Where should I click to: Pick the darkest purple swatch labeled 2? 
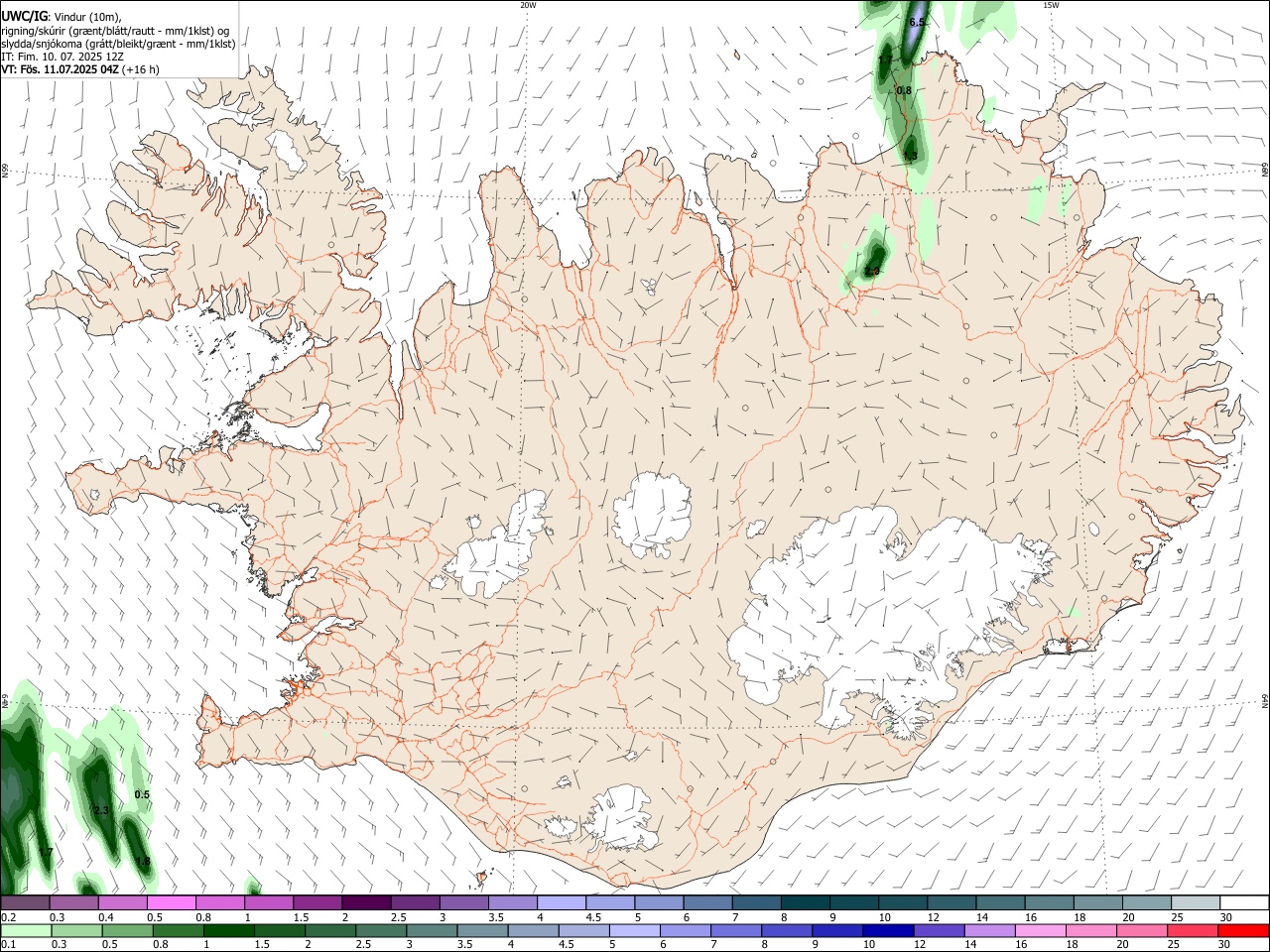[x=366, y=902]
